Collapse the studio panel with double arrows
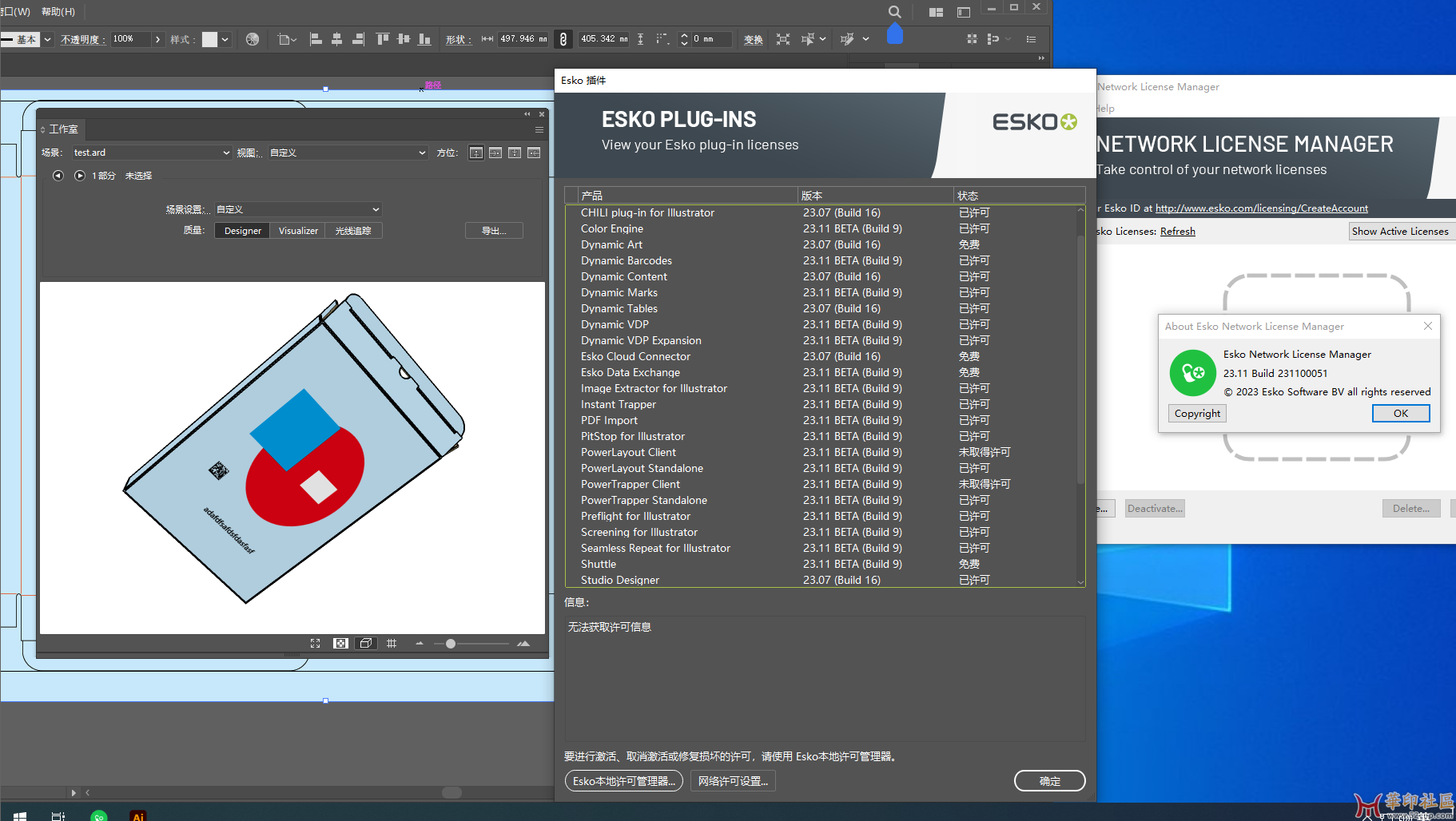The height and width of the screenshot is (821, 1456). coord(527,114)
